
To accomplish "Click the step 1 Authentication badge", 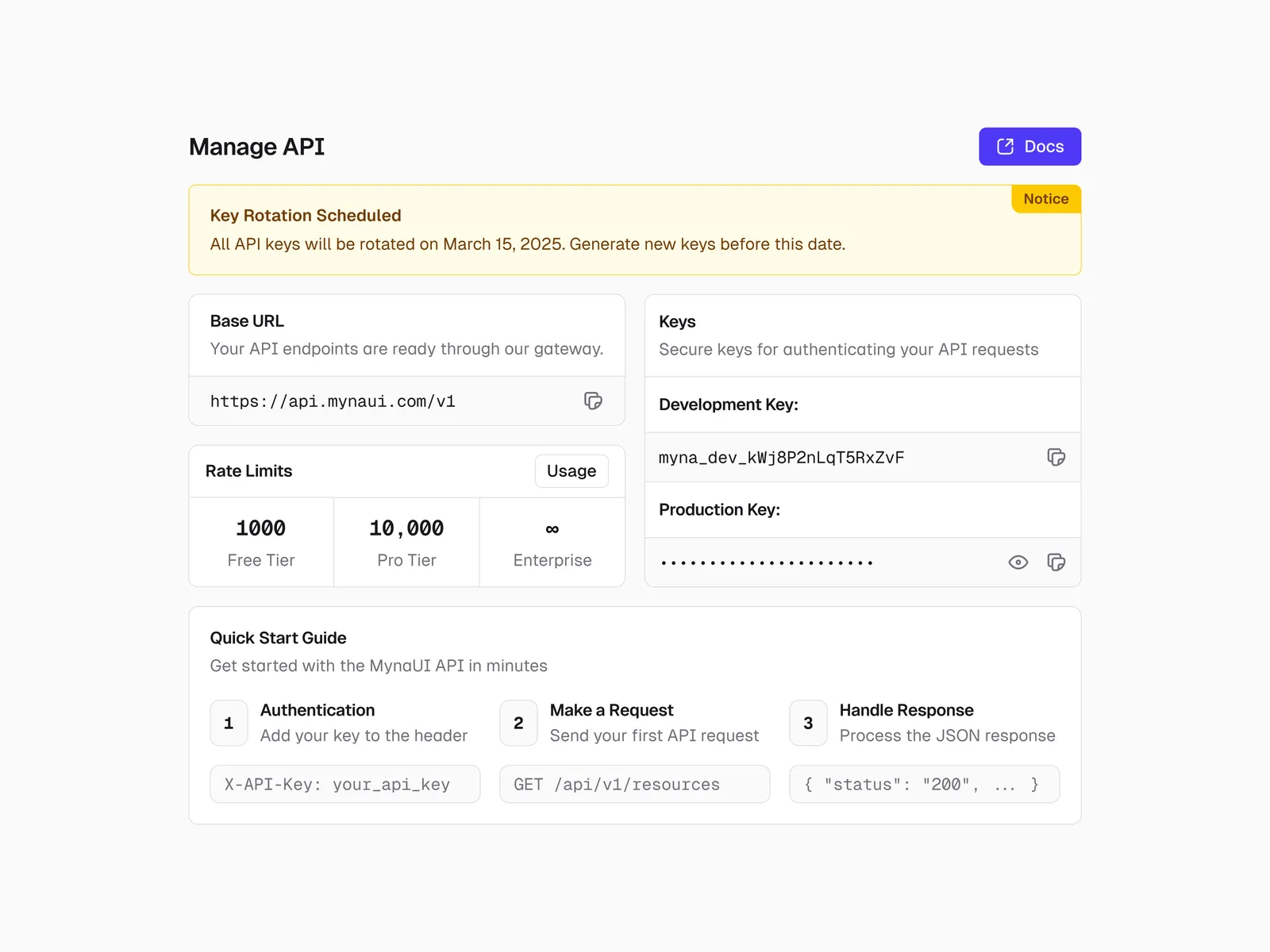I will coord(229,723).
